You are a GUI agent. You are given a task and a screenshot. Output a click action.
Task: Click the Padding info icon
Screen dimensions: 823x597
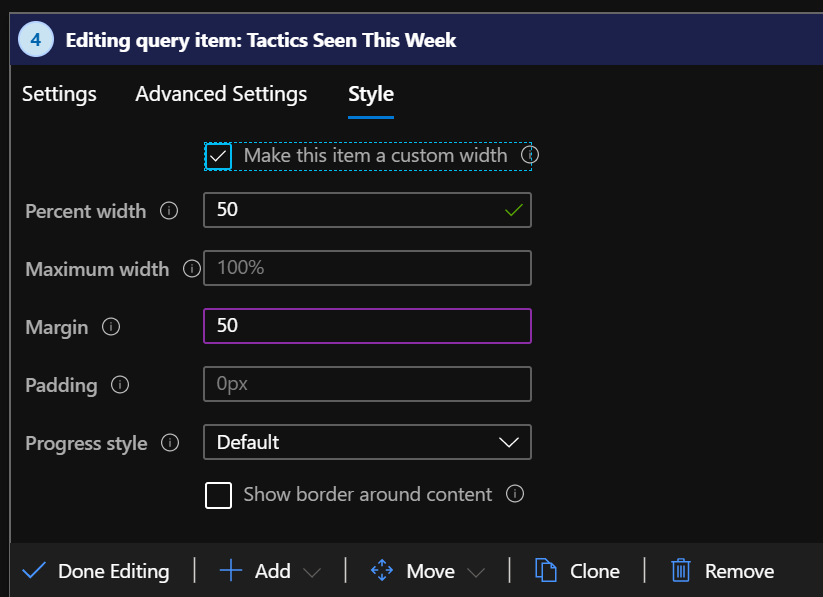(120, 385)
